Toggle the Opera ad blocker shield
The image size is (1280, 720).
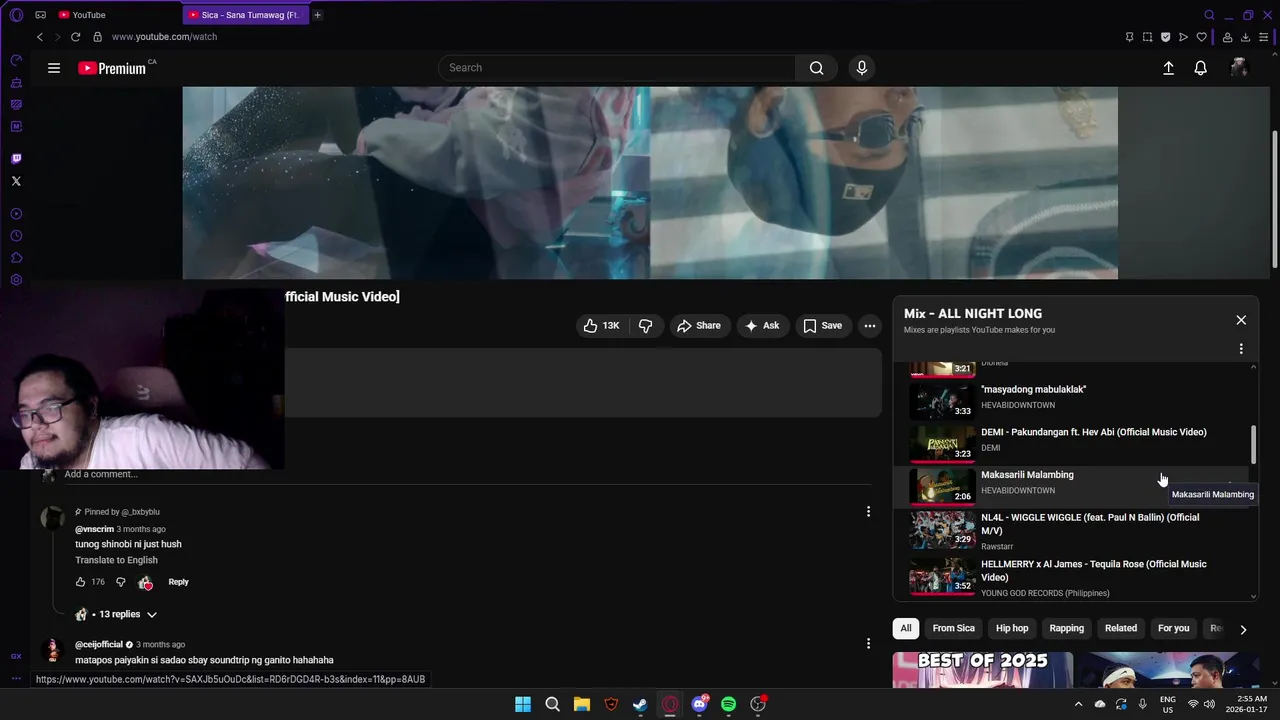tap(1165, 37)
